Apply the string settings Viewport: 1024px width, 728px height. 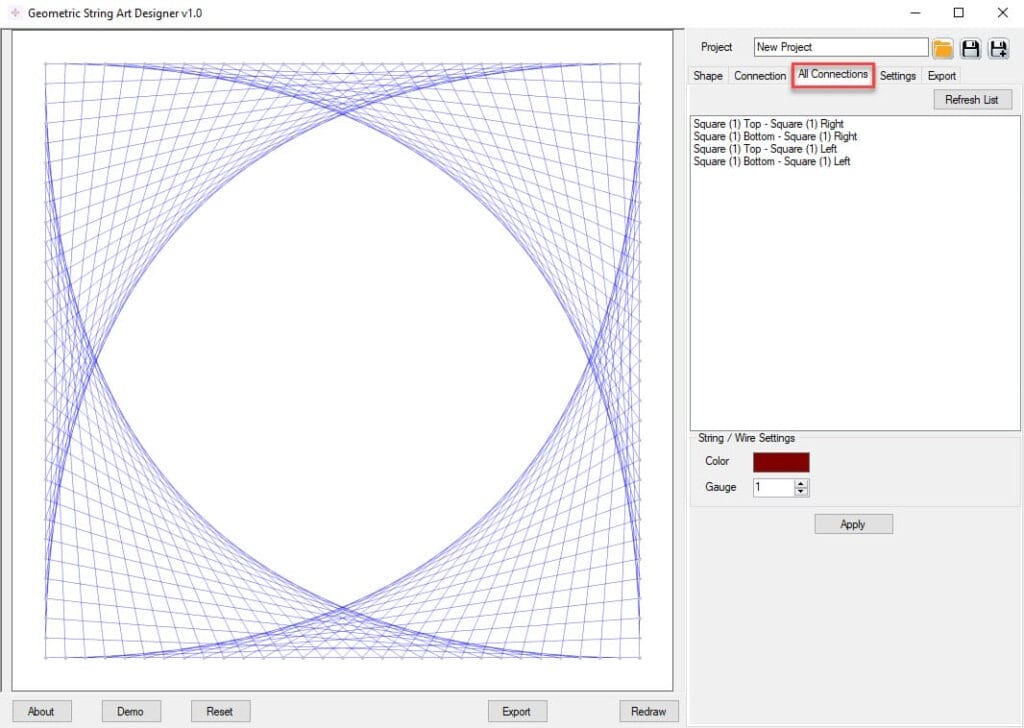pos(853,524)
